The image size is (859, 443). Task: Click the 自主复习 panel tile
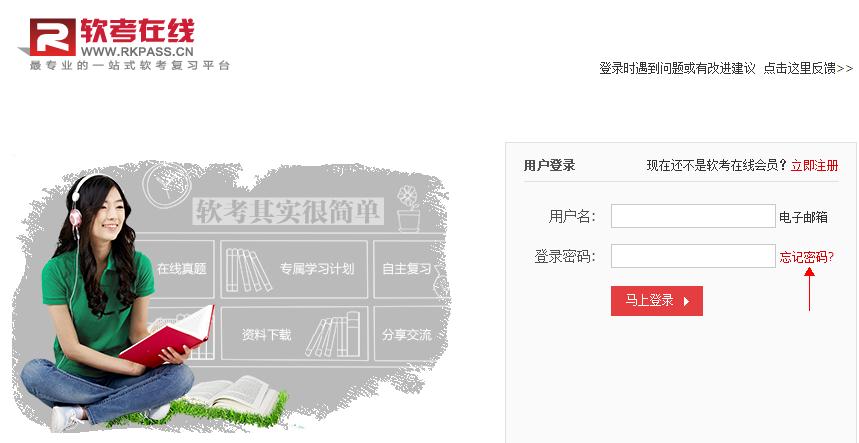[410, 269]
